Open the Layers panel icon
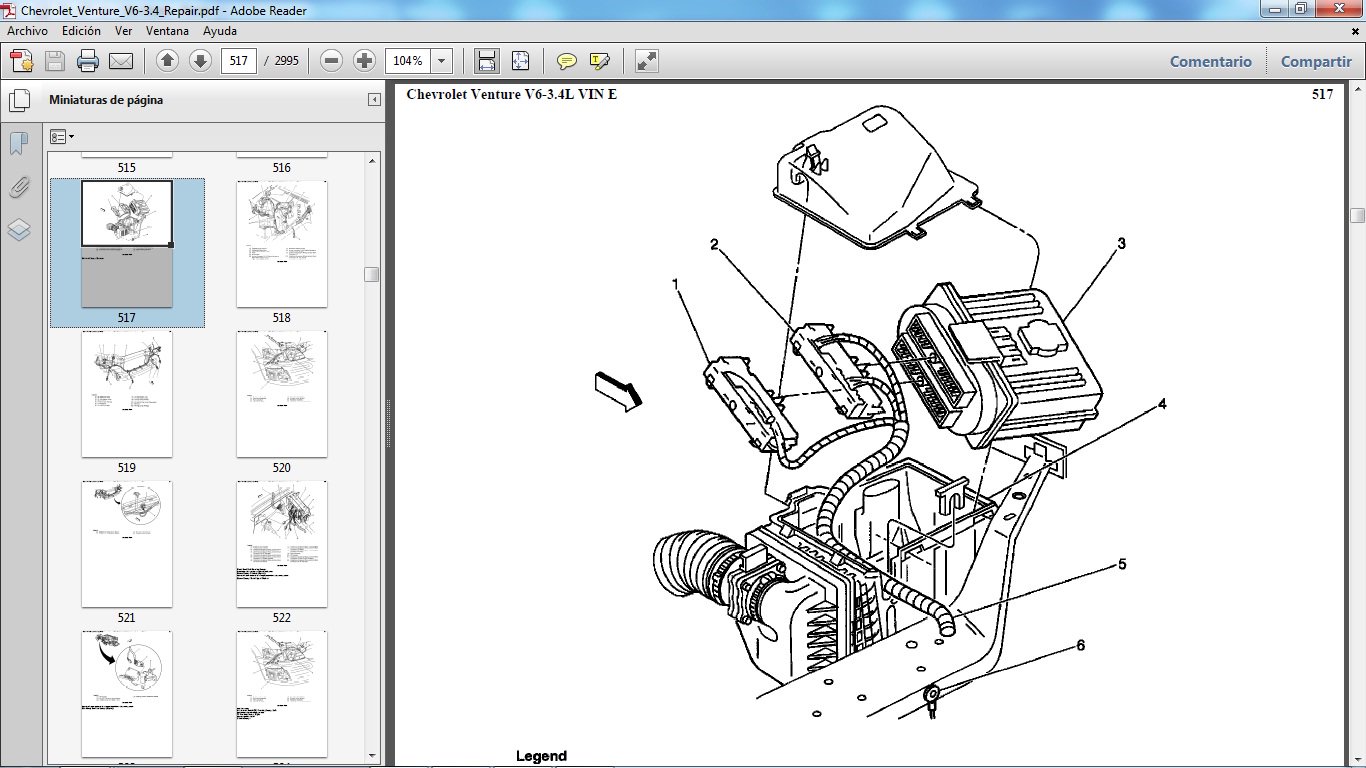Viewport: 1366px width, 768px height. click(x=19, y=230)
